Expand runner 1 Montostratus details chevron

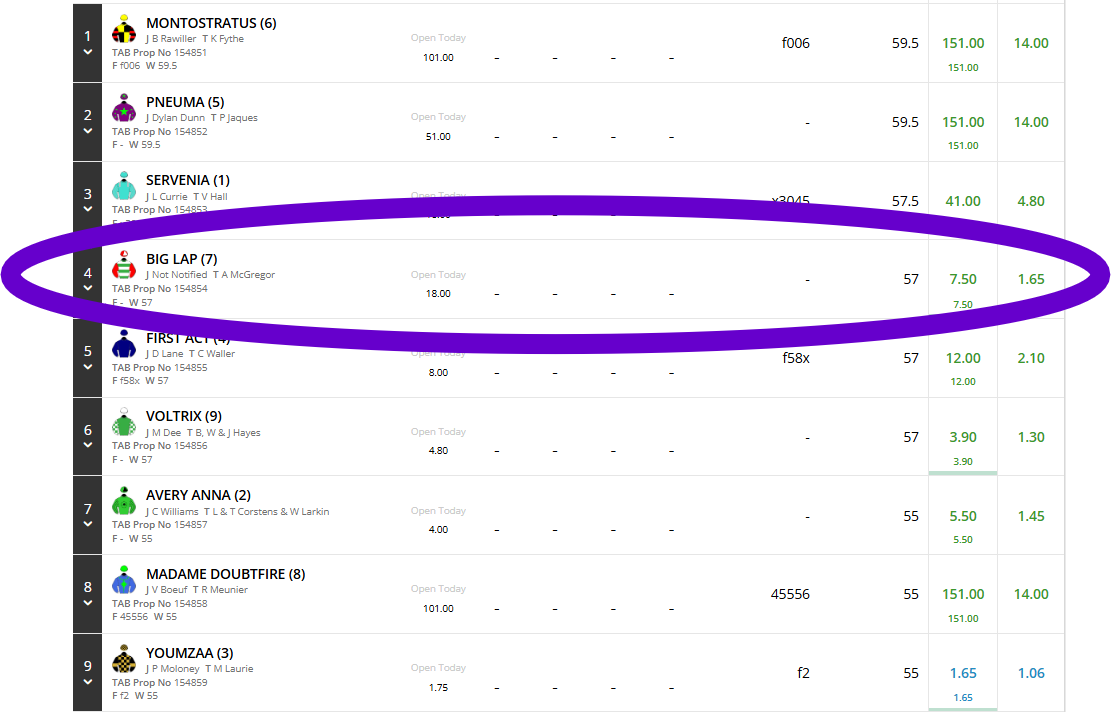[x=88, y=52]
